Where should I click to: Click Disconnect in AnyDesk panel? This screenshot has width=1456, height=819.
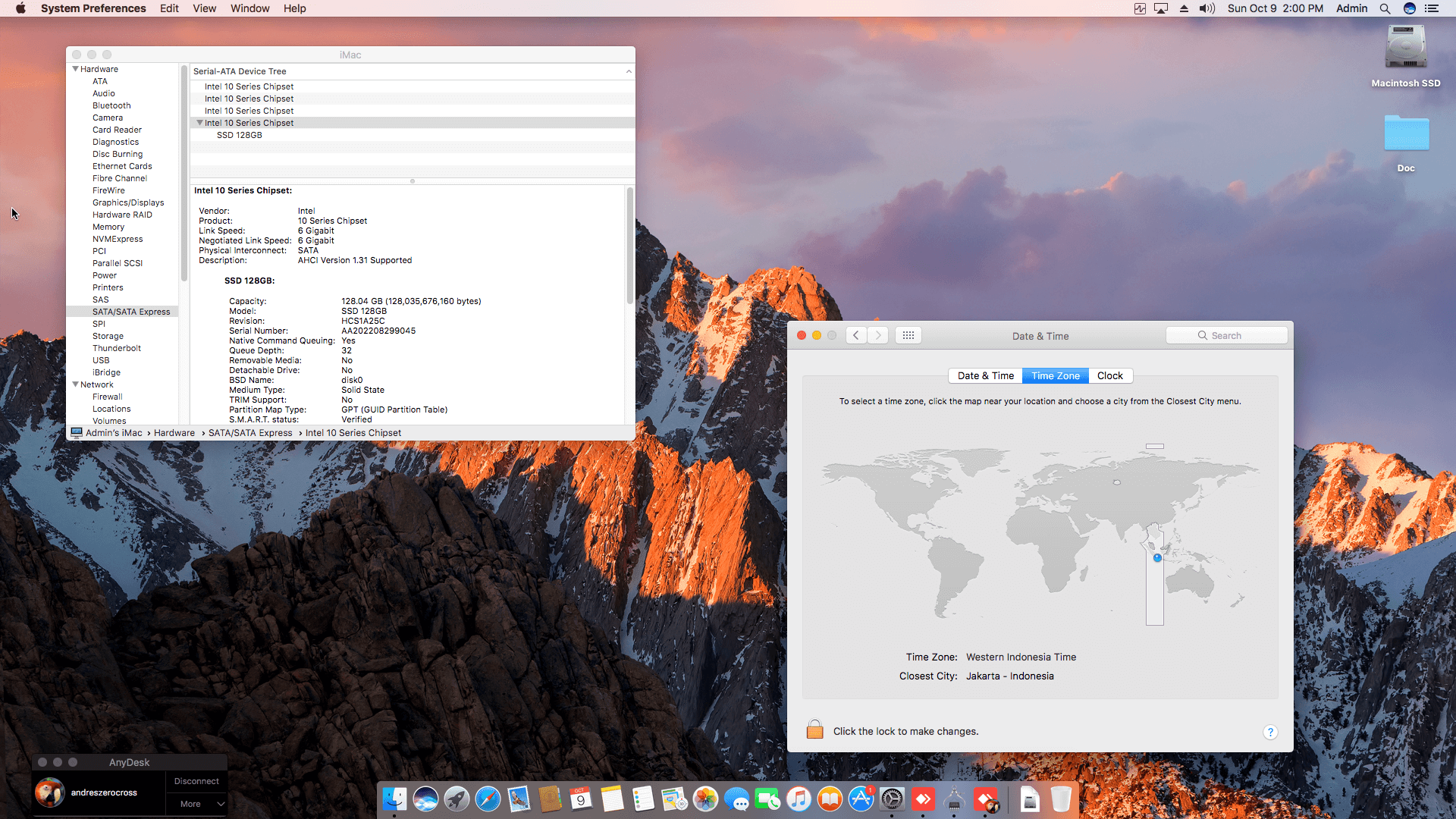pyautogui.click(x=196, y=781)
